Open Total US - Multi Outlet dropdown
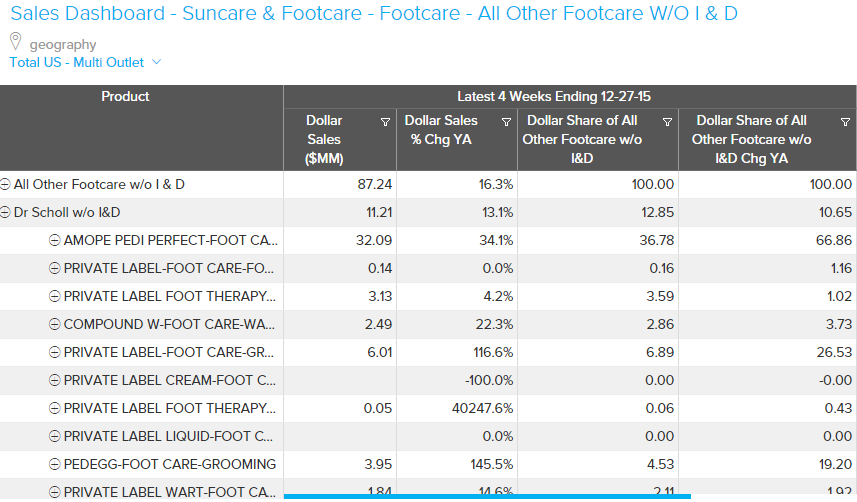 (85, 62)
